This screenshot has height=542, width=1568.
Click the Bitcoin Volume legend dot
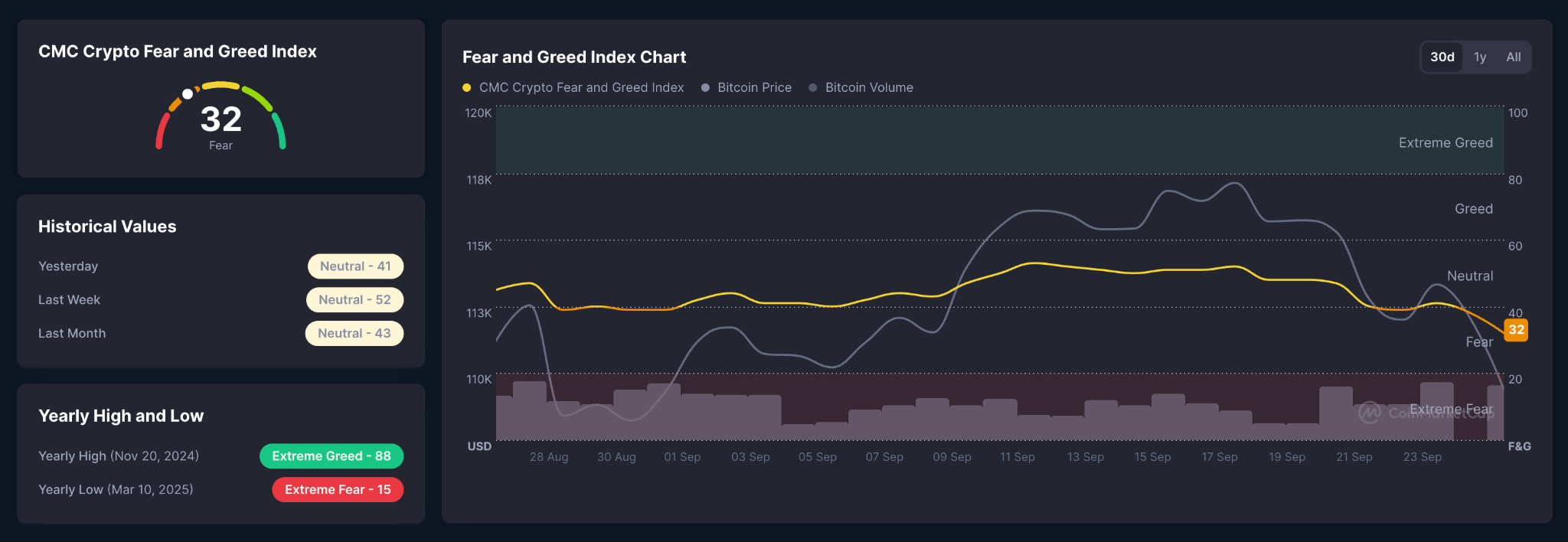[813, 88]
